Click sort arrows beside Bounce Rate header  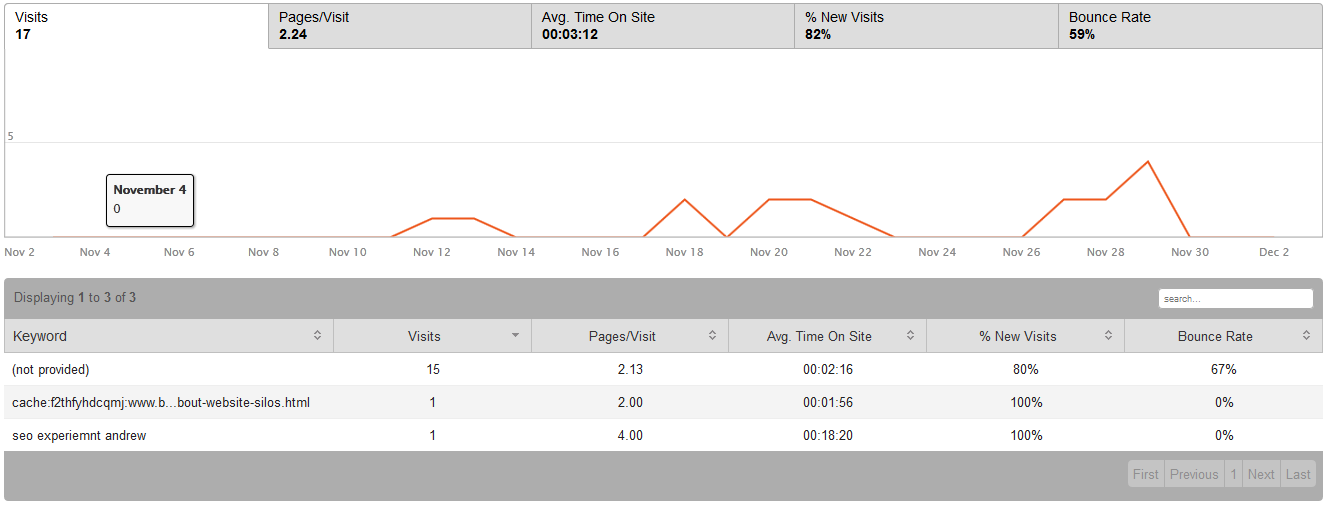point(1306,336)
